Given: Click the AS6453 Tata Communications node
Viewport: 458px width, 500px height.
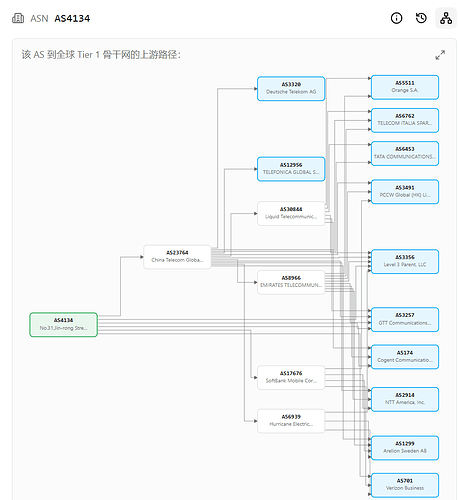Looking at the screenshot, I should (405, 153).
